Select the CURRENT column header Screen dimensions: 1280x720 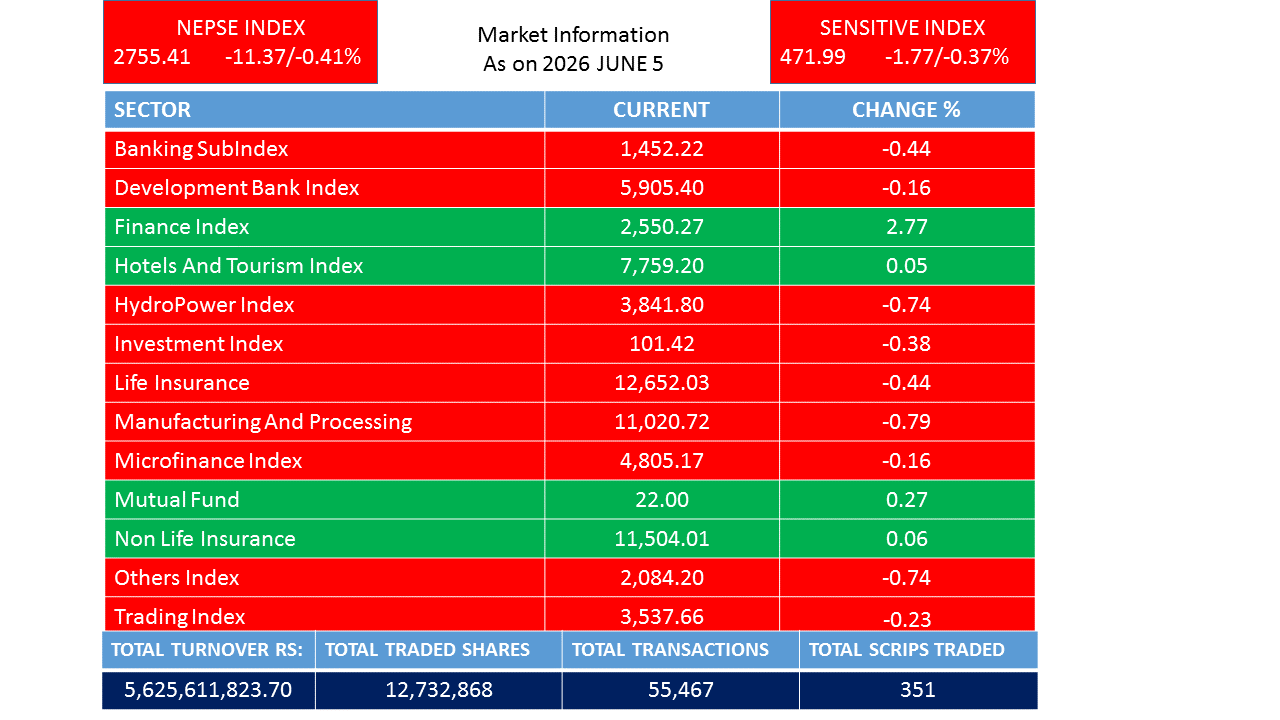tap(662, 110)
